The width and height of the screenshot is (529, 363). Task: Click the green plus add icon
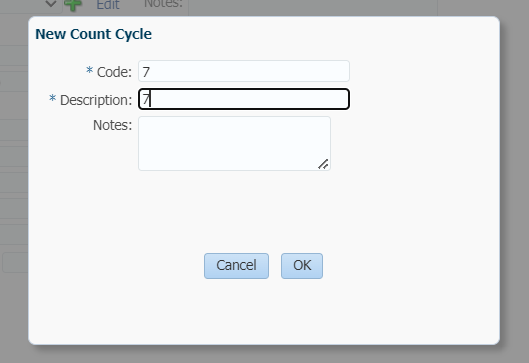(73, 5)
